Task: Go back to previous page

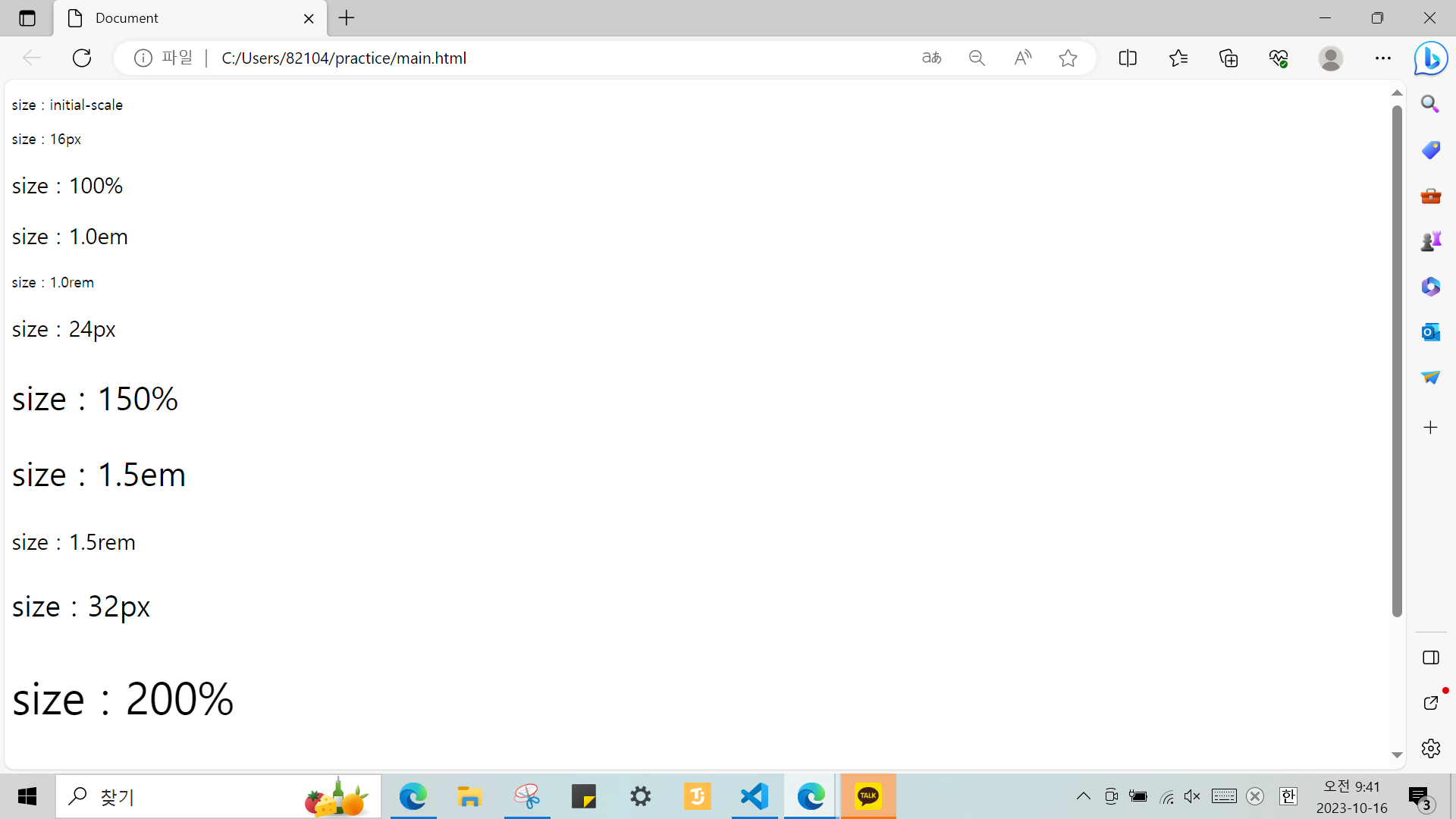Action: (x=32, y=58)
